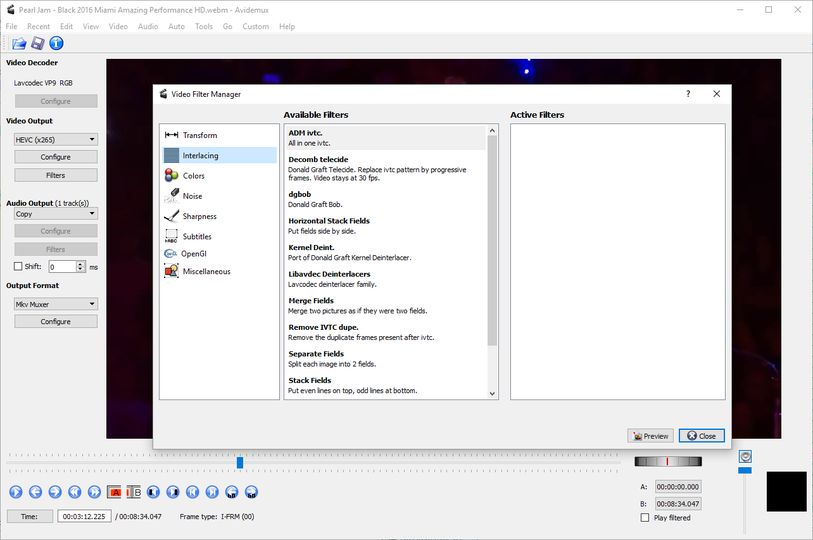Tick the Play filtered checkbox
813x540 pixels.
coord(645,517)
